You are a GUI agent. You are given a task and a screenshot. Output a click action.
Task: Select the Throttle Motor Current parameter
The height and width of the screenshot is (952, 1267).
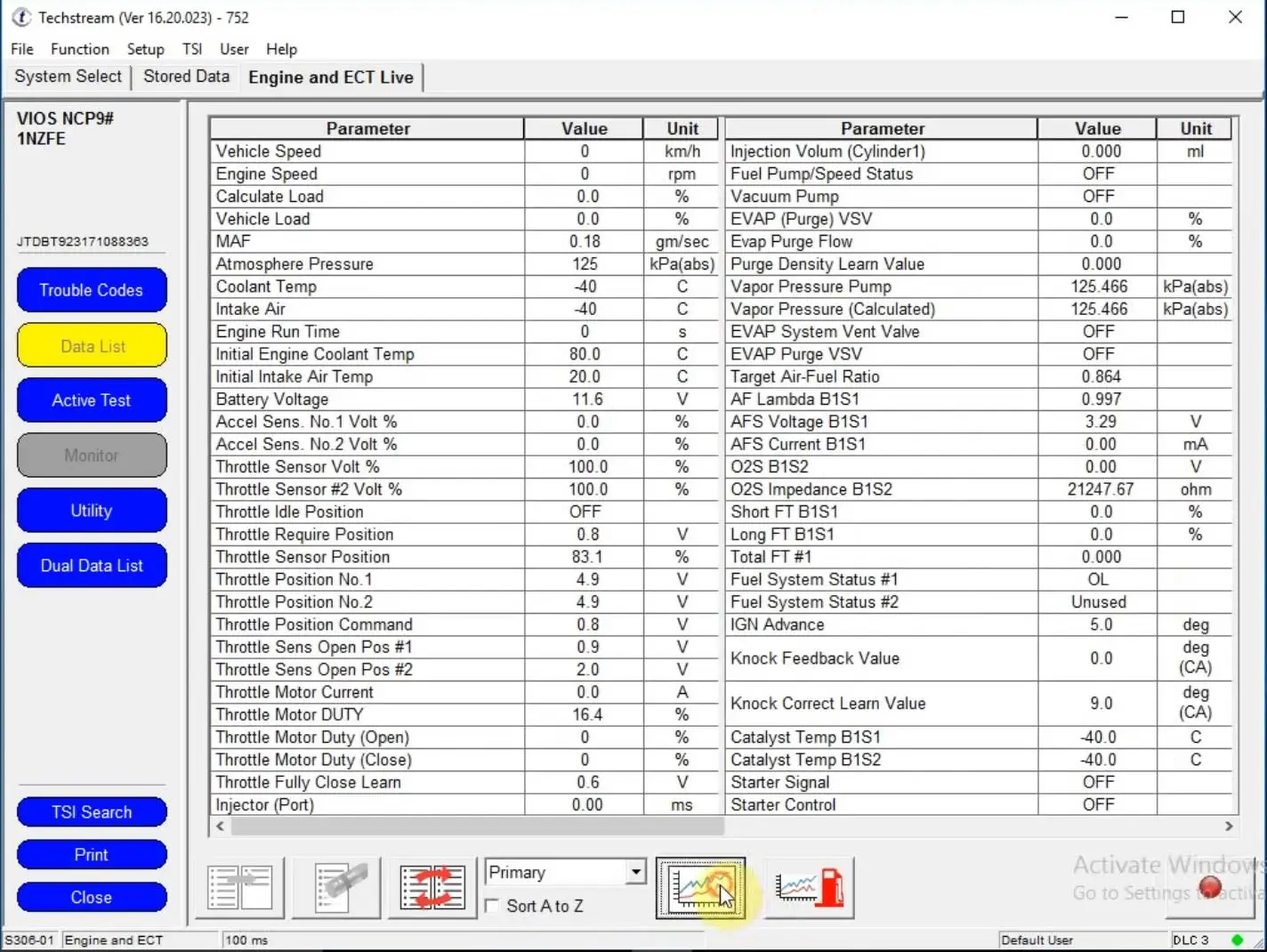pos(367,692)
